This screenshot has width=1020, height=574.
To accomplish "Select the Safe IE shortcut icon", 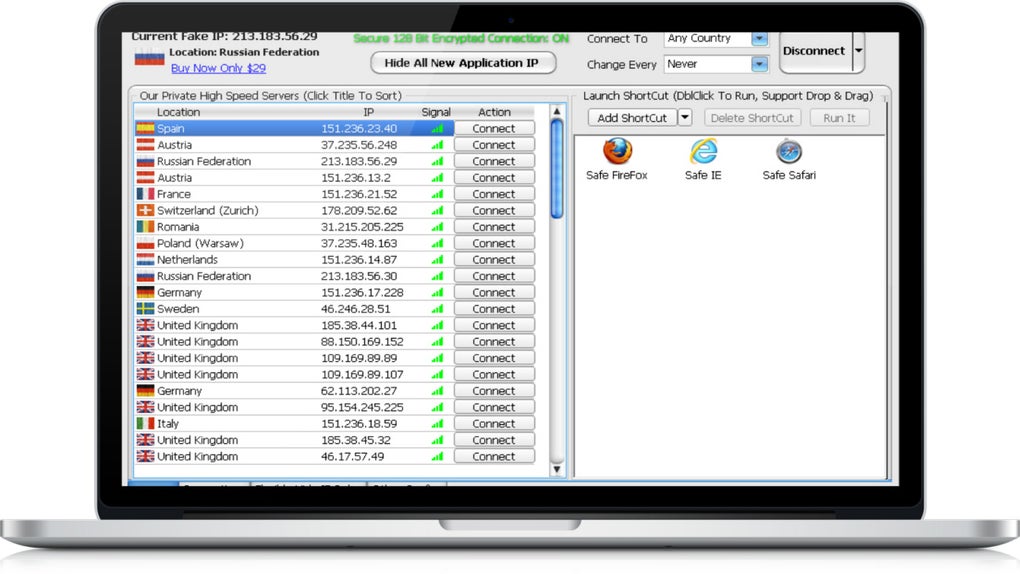I will click(703, 152).
